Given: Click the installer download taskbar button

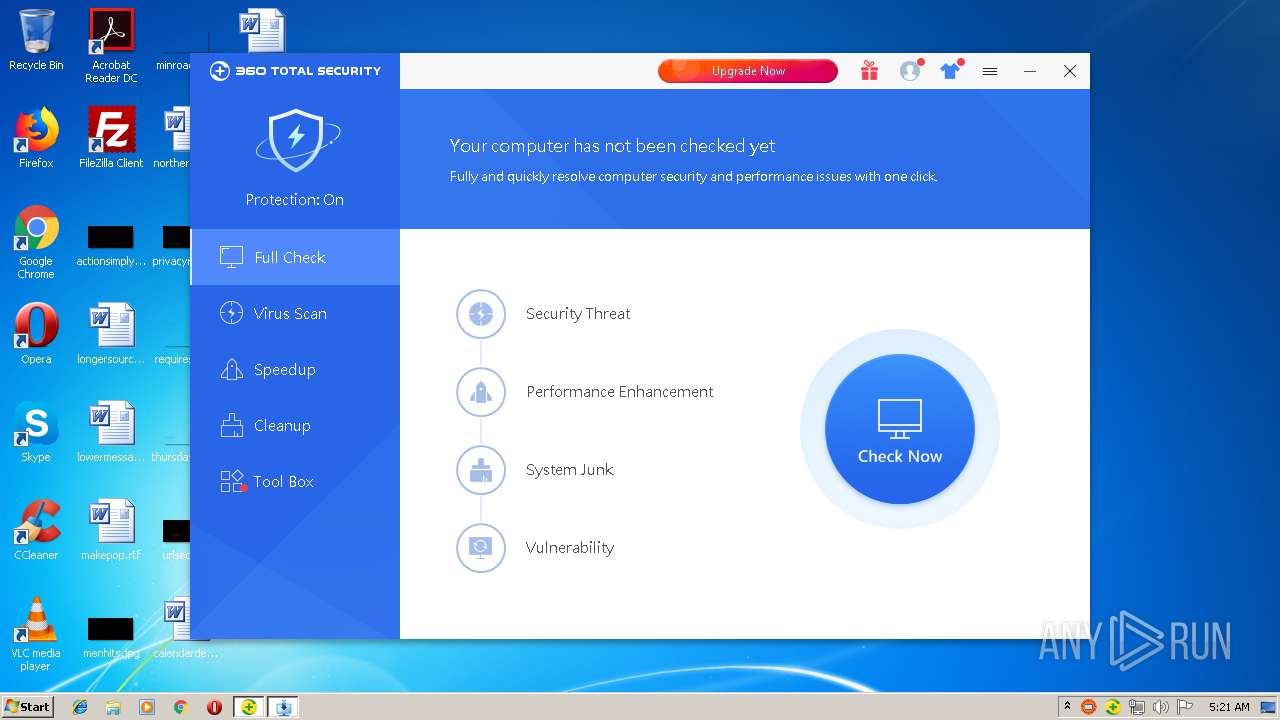Looking at the screenshot, I should tap(283, 707).
